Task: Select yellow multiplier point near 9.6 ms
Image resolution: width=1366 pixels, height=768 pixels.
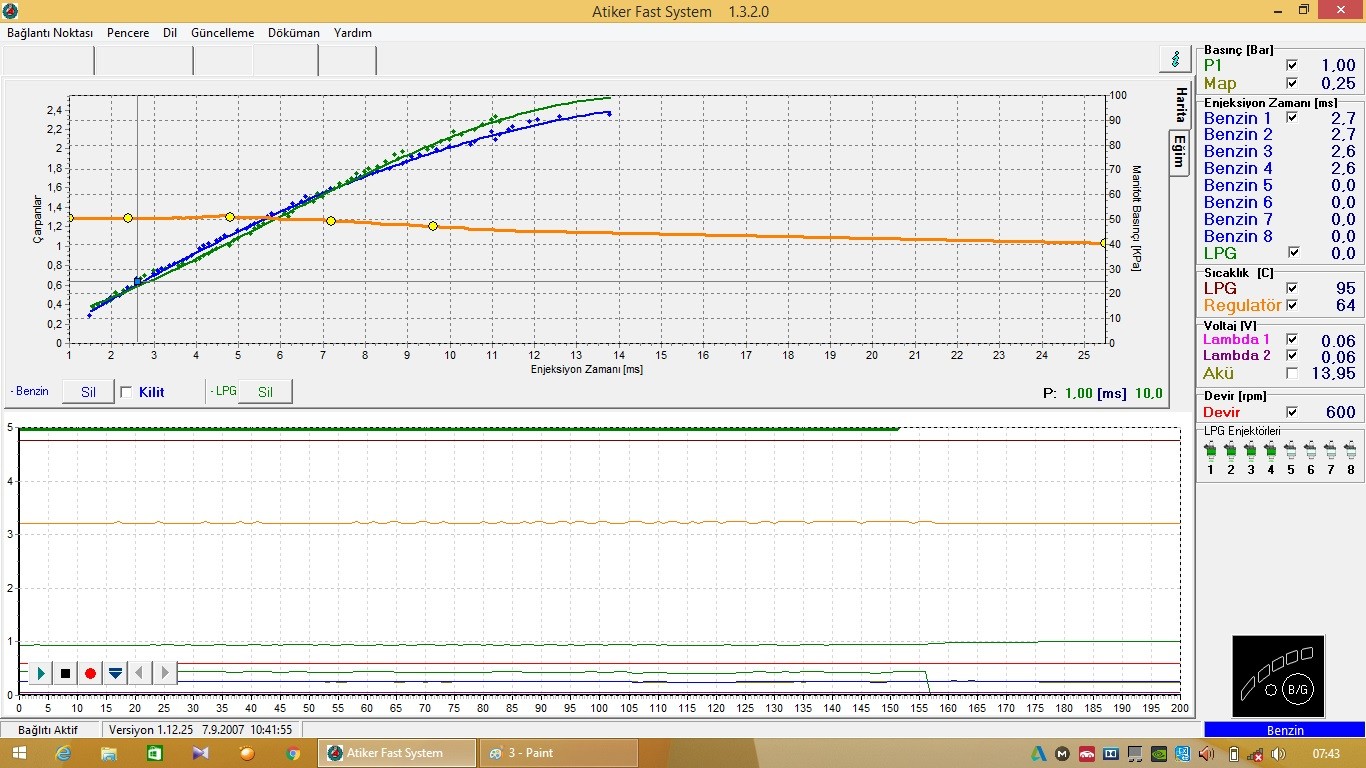Action: click(433, 226)
